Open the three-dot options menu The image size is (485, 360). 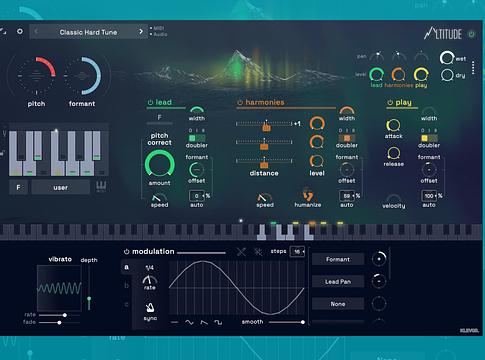coord(473,68)
